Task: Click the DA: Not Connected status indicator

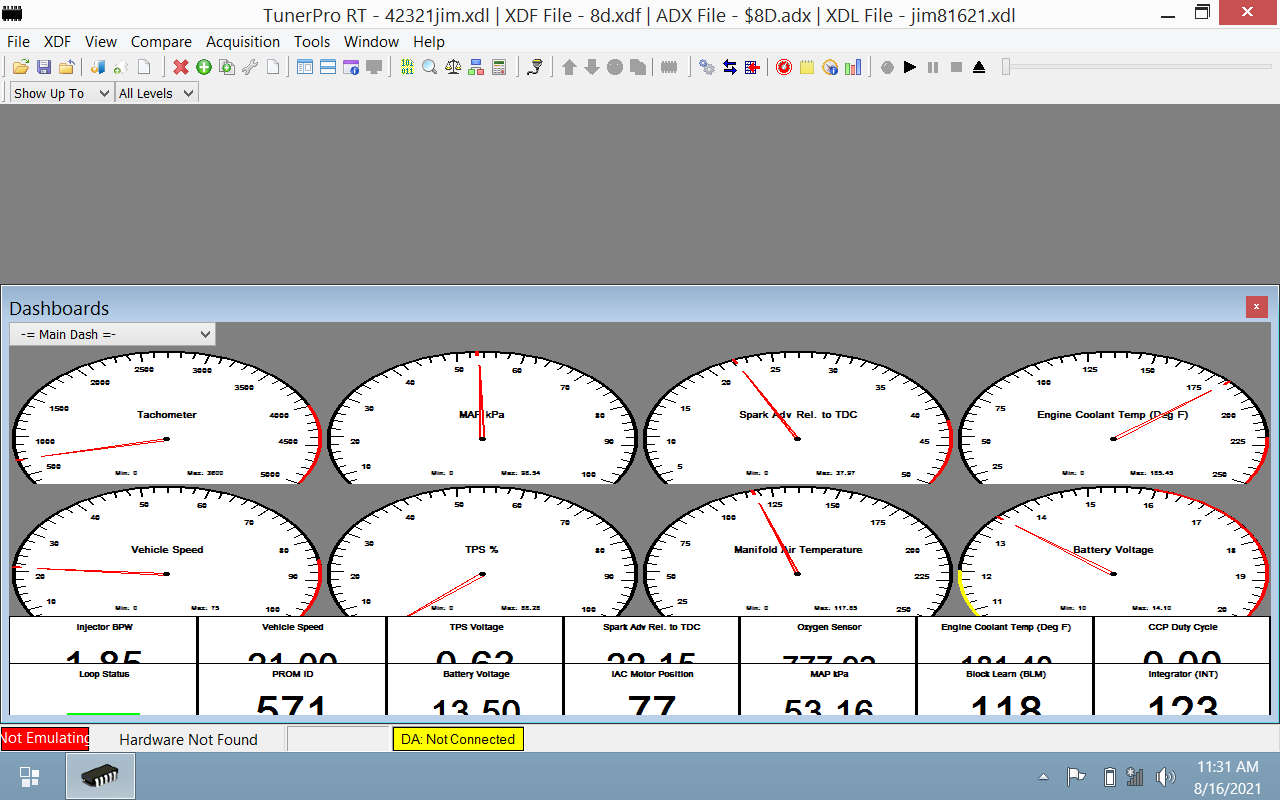Action: tap(458, 739)
